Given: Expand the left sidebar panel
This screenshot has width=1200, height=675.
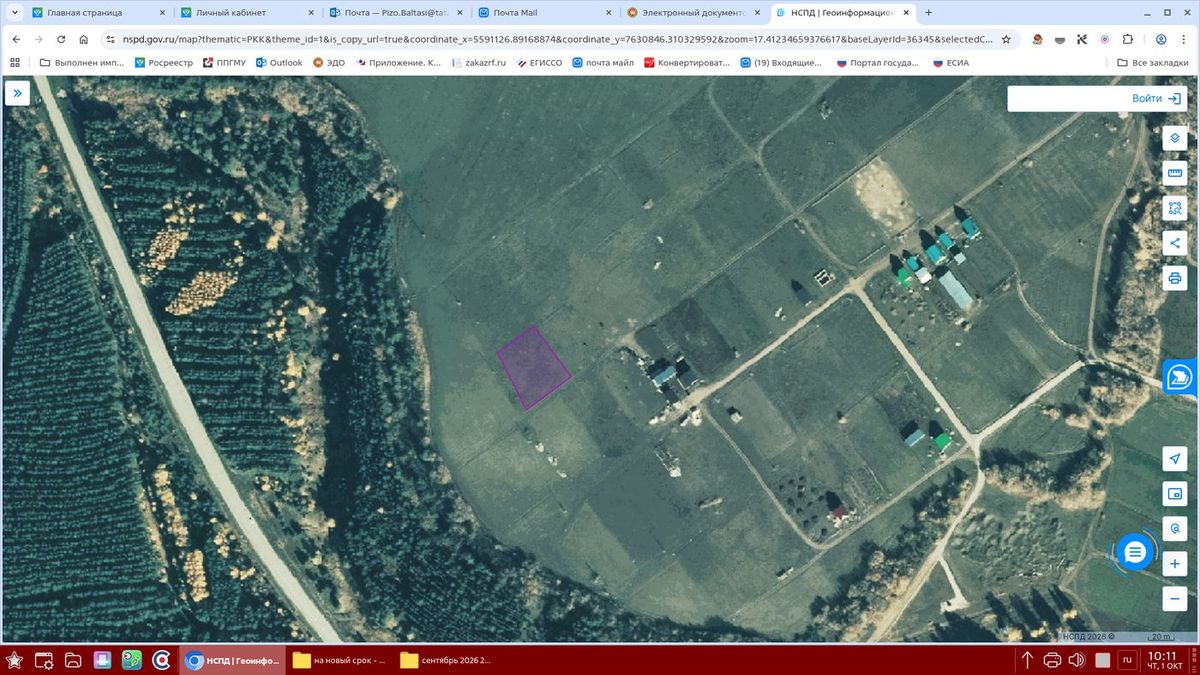Looking at the screenshot, I should point(17,94).
